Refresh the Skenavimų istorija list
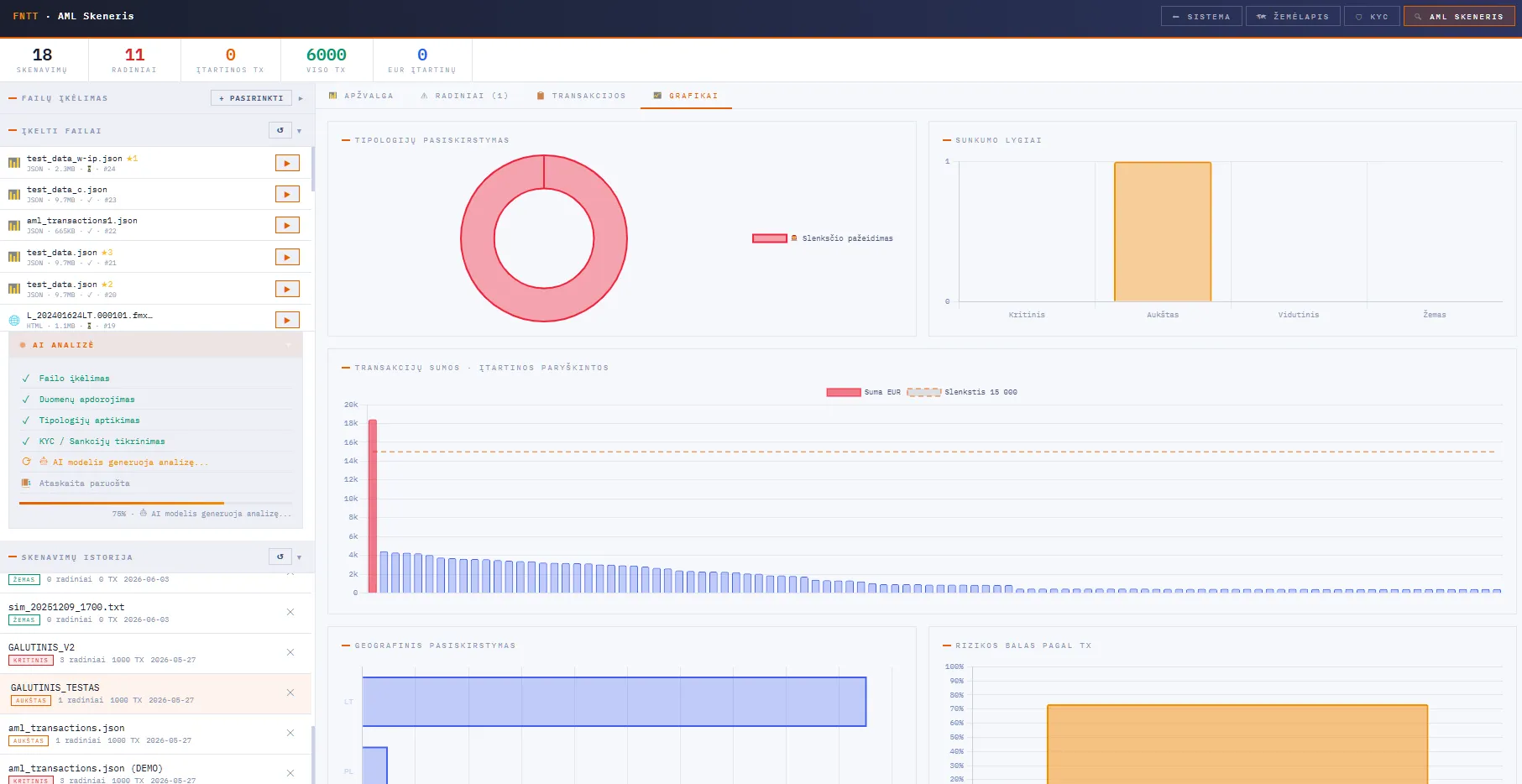 pos(280,557)
